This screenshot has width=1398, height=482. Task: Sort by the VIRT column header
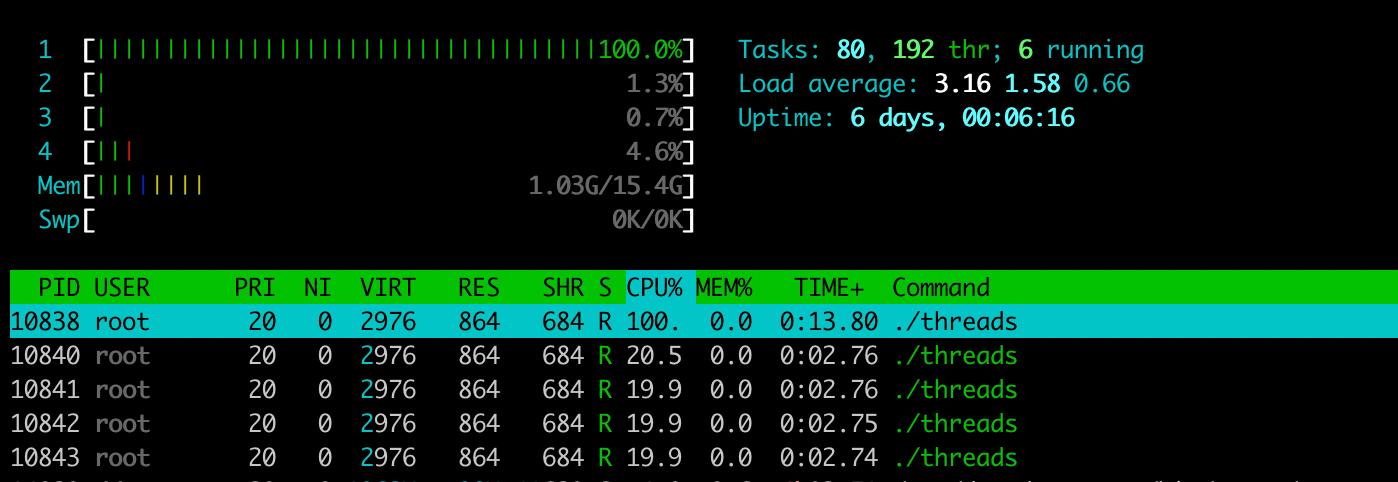[388, 288]
